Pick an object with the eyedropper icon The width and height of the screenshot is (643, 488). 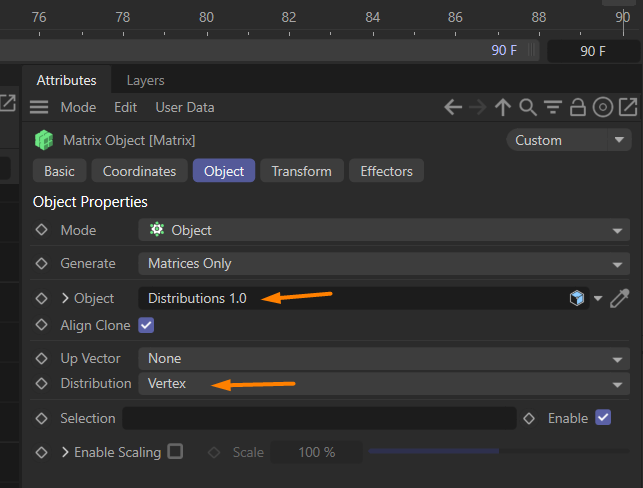click(620, 298)
